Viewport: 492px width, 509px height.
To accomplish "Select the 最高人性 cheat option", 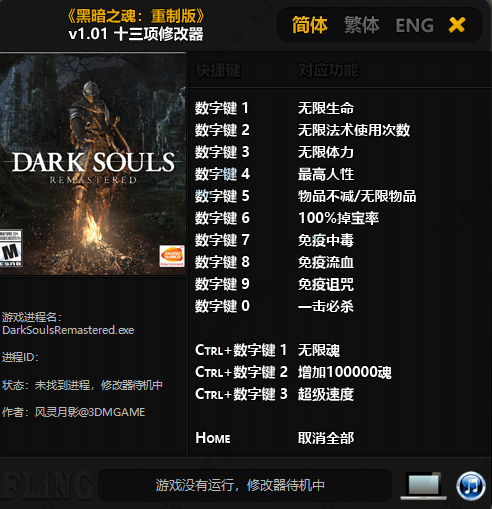I will tap(326, 174).
